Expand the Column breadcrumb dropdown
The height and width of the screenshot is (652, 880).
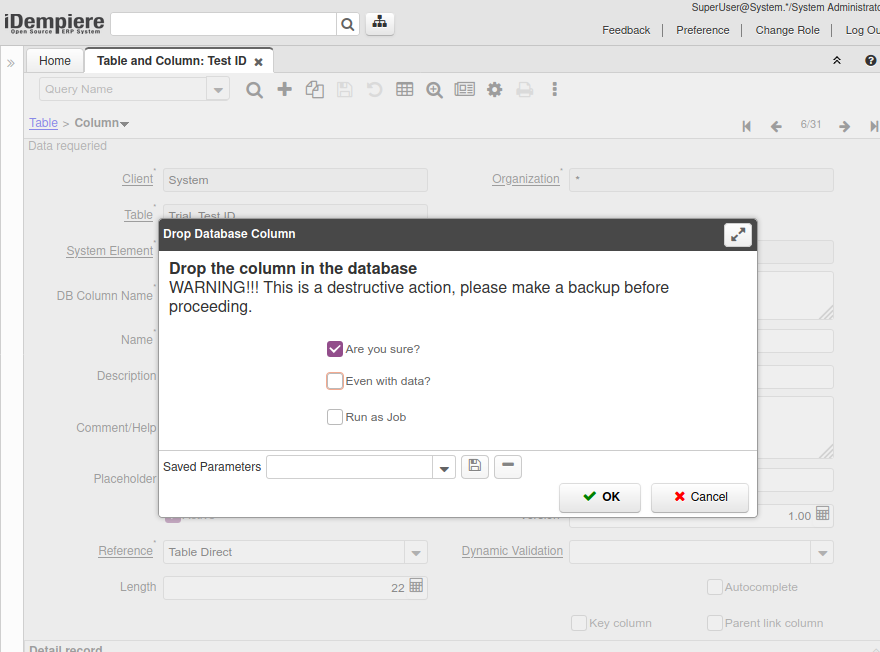[125, 124]
